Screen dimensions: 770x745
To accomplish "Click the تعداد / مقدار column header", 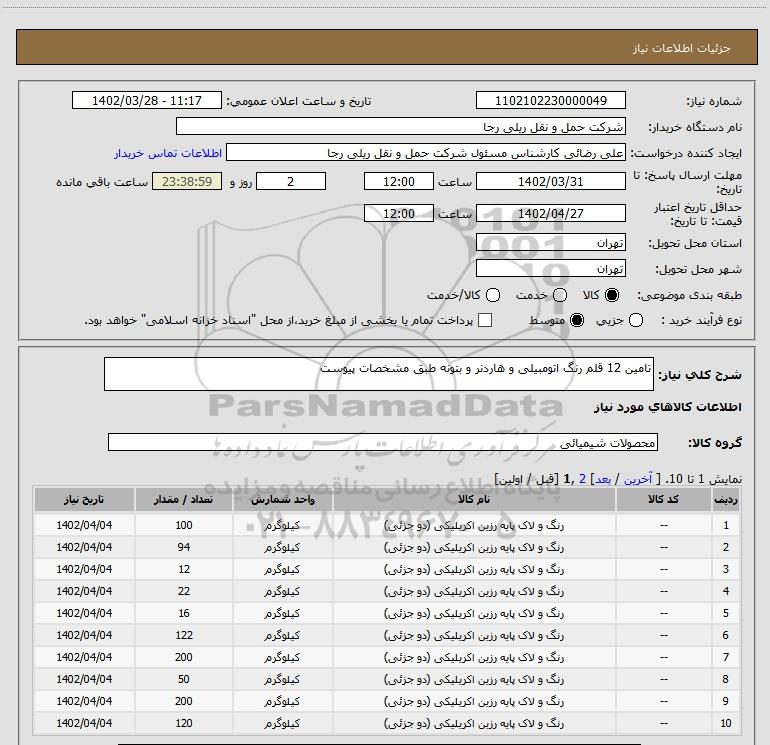I will (x=184, y=499).
